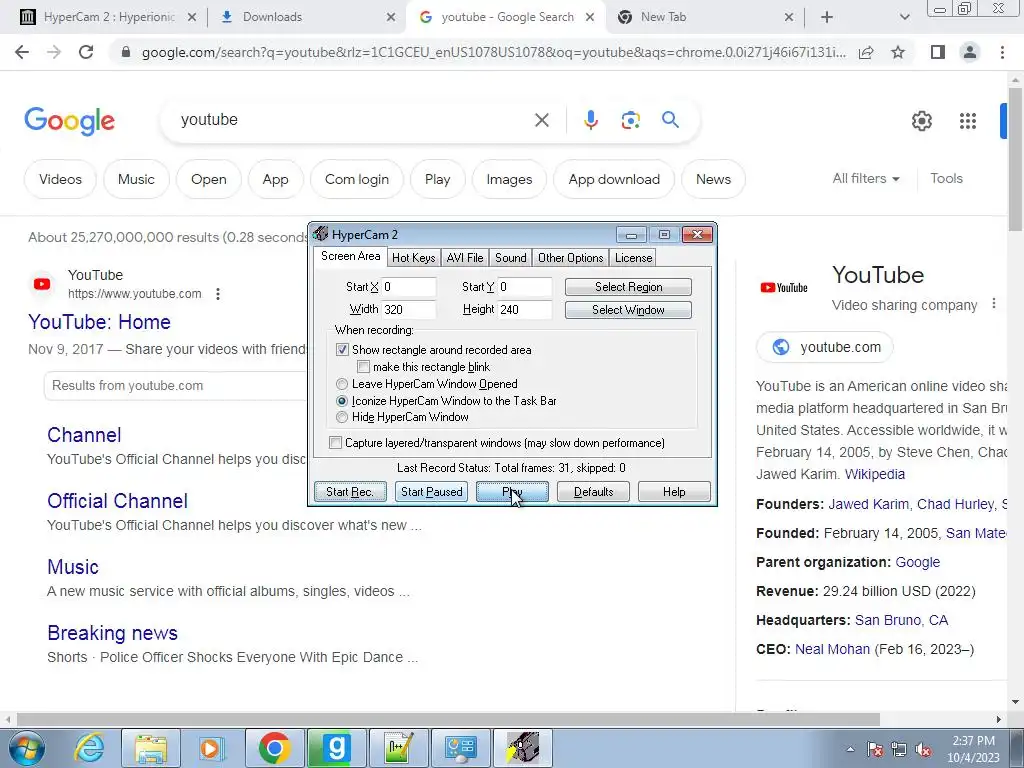Open Tools under search bar
Viewport: 1024px width, 768px height.
[x=946, y=178]
